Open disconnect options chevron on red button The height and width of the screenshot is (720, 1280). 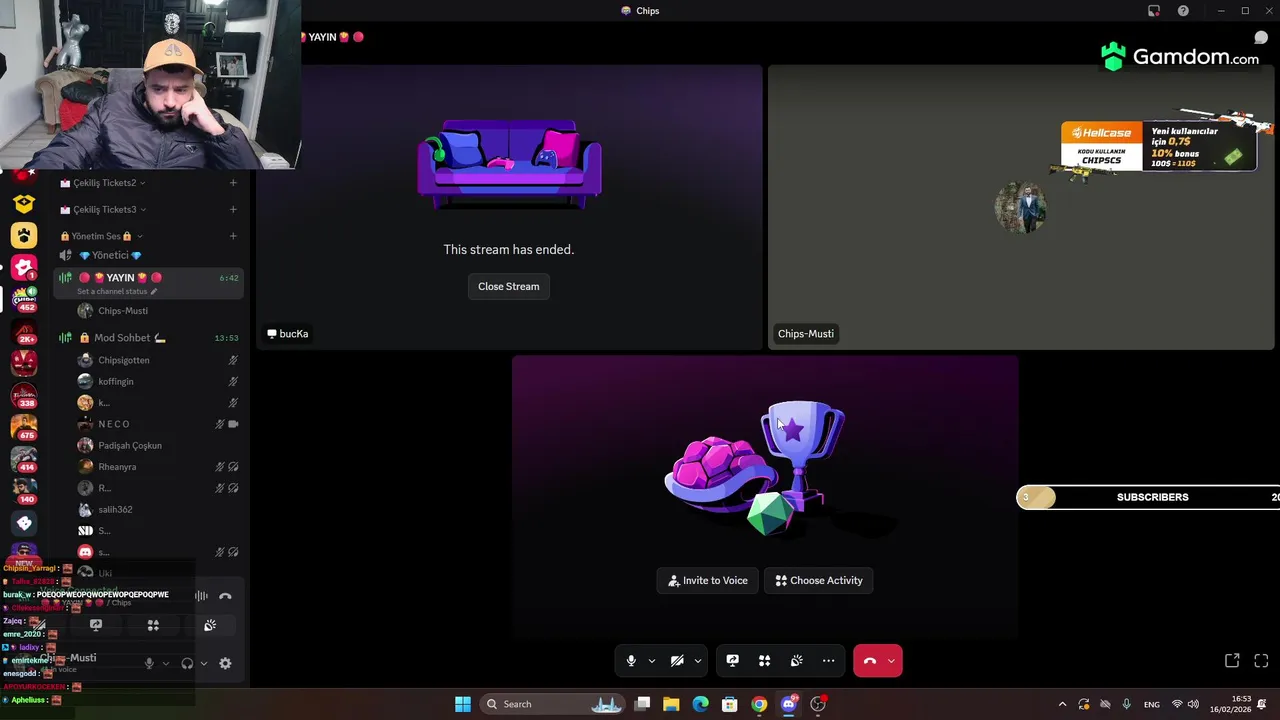click(891, 661)
